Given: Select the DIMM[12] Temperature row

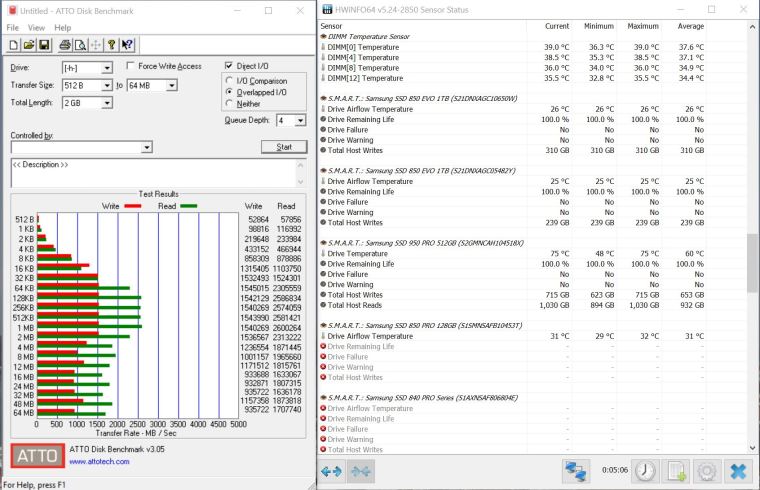Looking at the screenshot, I should pyautogui.click(x=512, y=78).
